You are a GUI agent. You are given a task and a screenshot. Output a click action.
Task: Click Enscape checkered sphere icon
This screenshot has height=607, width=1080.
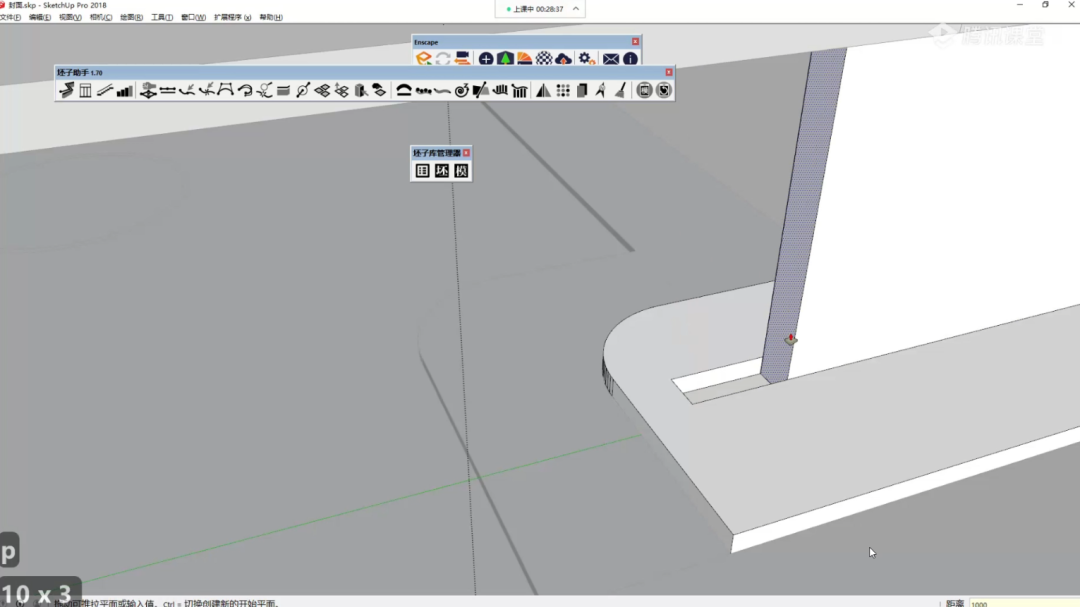pyautogui.click(x=543, y=59)
